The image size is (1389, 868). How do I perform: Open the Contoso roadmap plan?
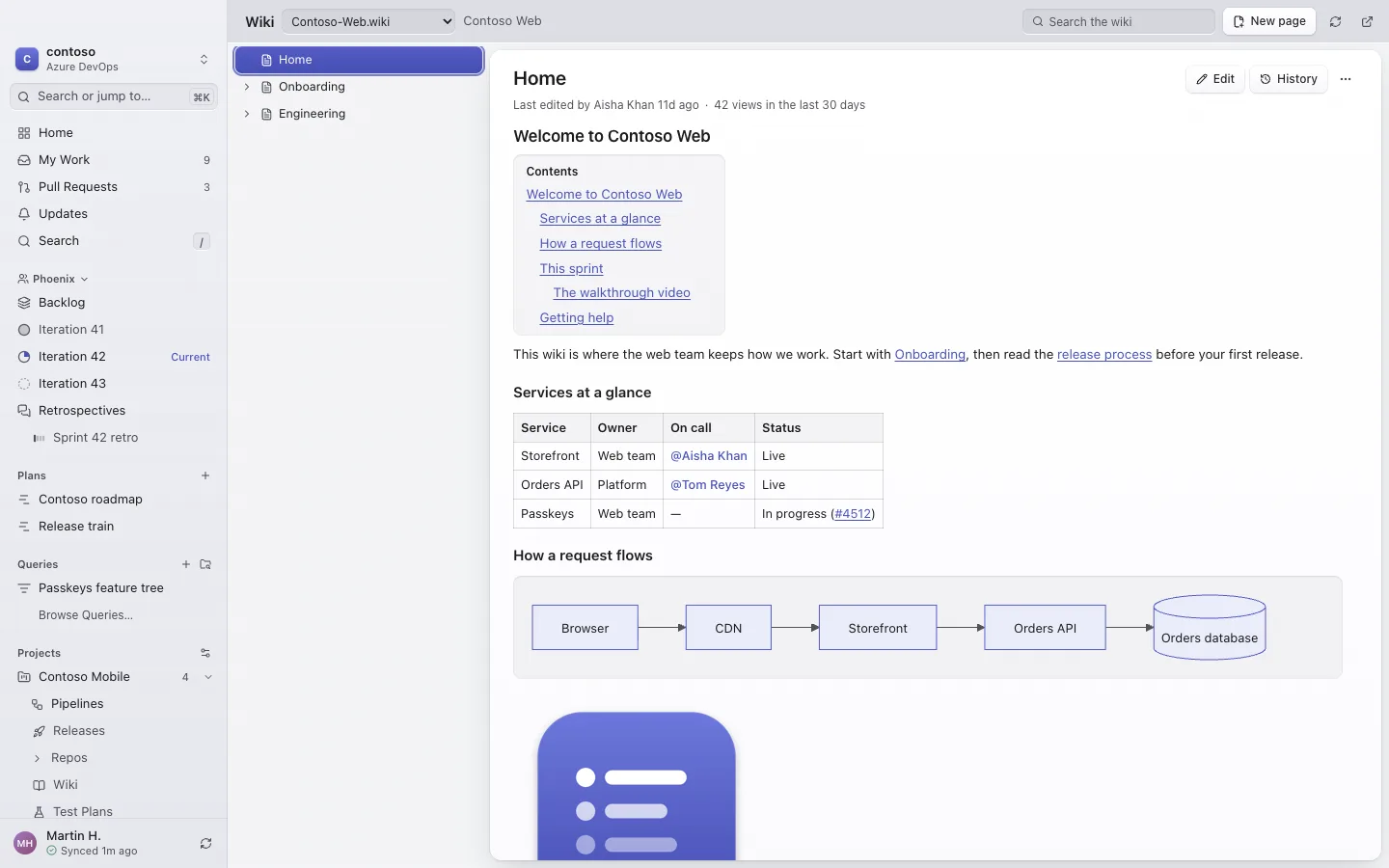pyautogui.click(x=114, y=500)
